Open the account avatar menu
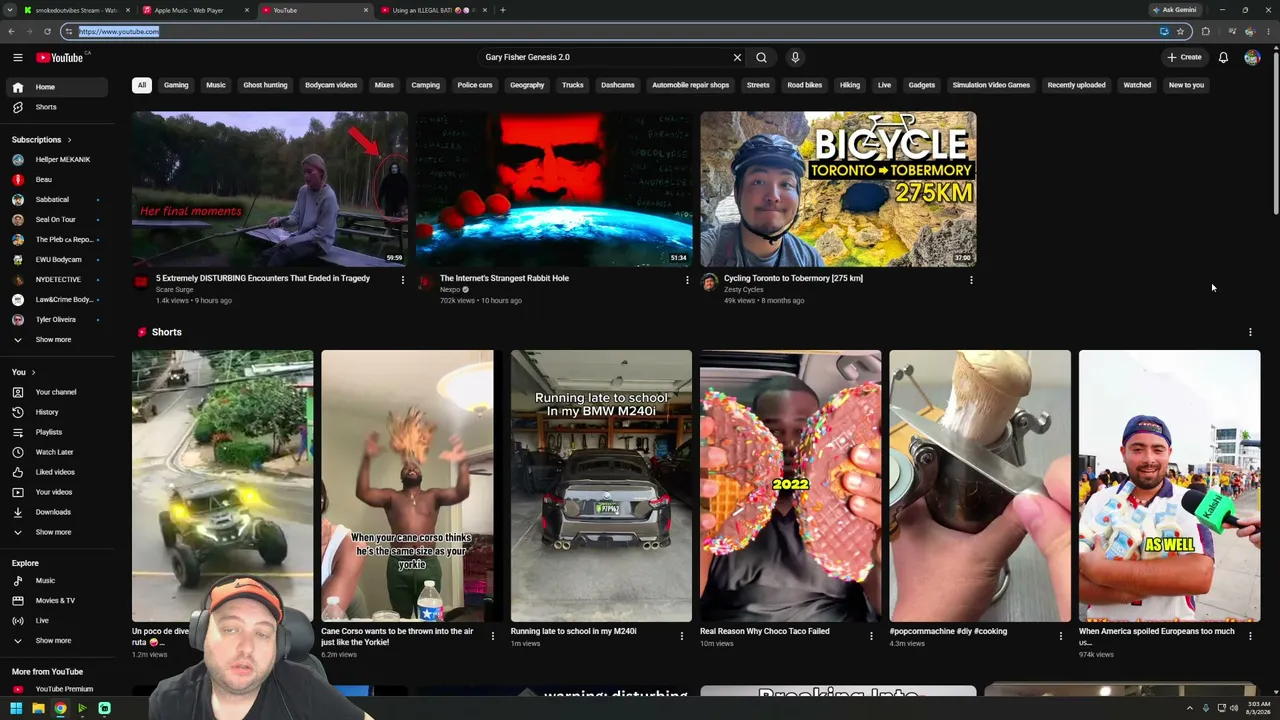Screen dimensions: 1280x720 (1252, 57)
